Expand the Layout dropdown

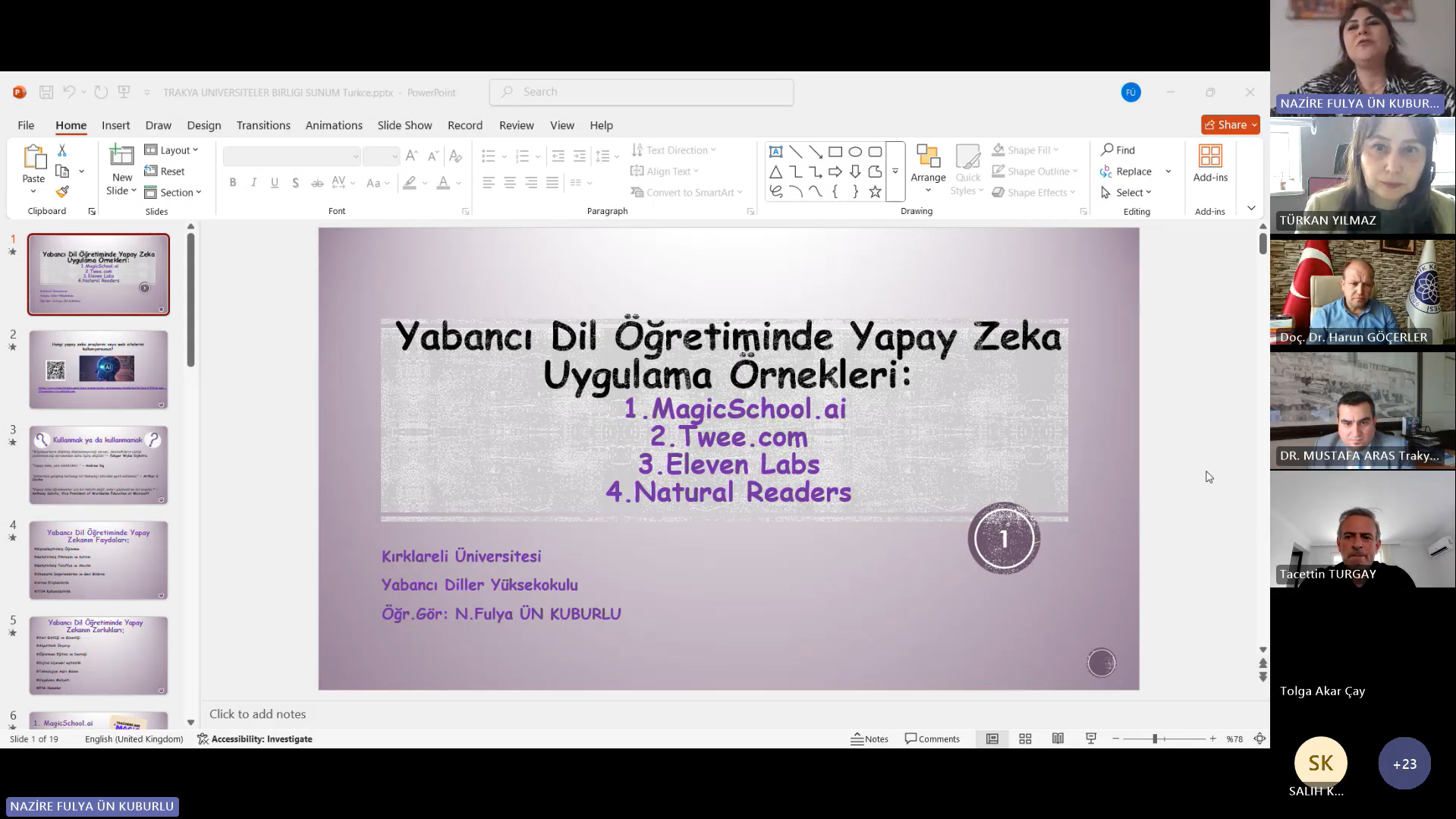coord(171,150)
